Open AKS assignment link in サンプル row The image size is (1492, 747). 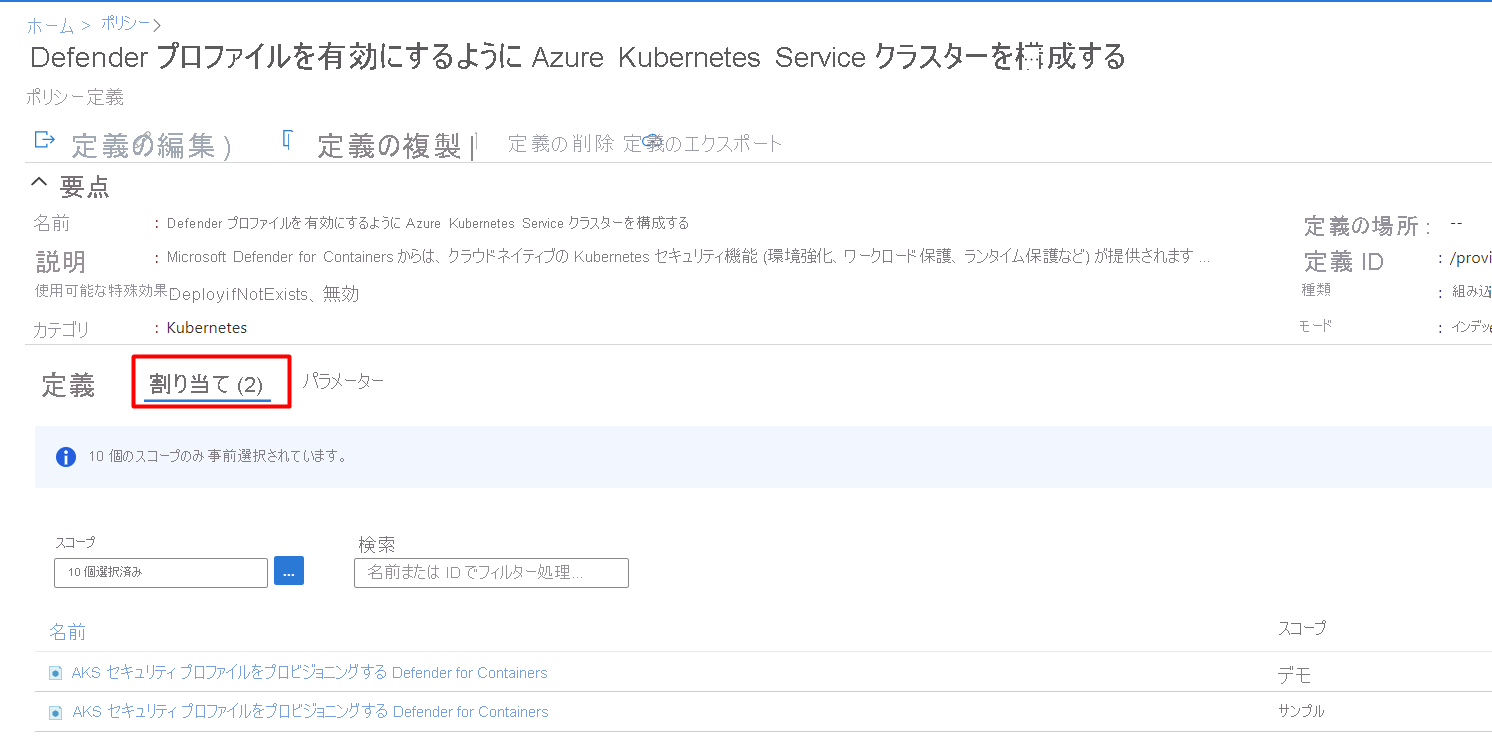coord(310,712)
